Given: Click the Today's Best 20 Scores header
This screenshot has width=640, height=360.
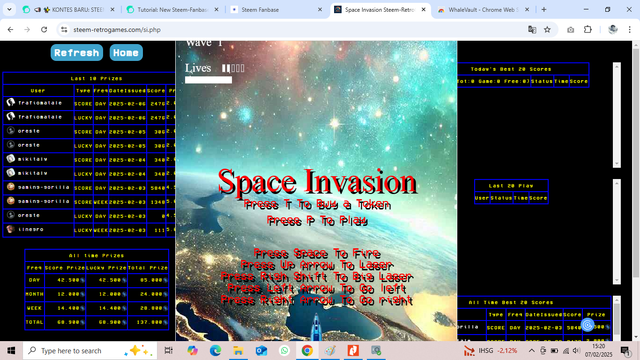Looking at the screenshot, I should (511, 69).
